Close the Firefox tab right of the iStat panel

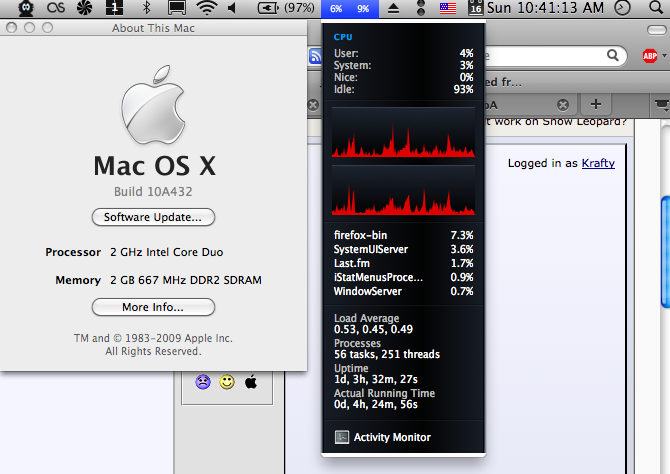click(x=563, y=105)
